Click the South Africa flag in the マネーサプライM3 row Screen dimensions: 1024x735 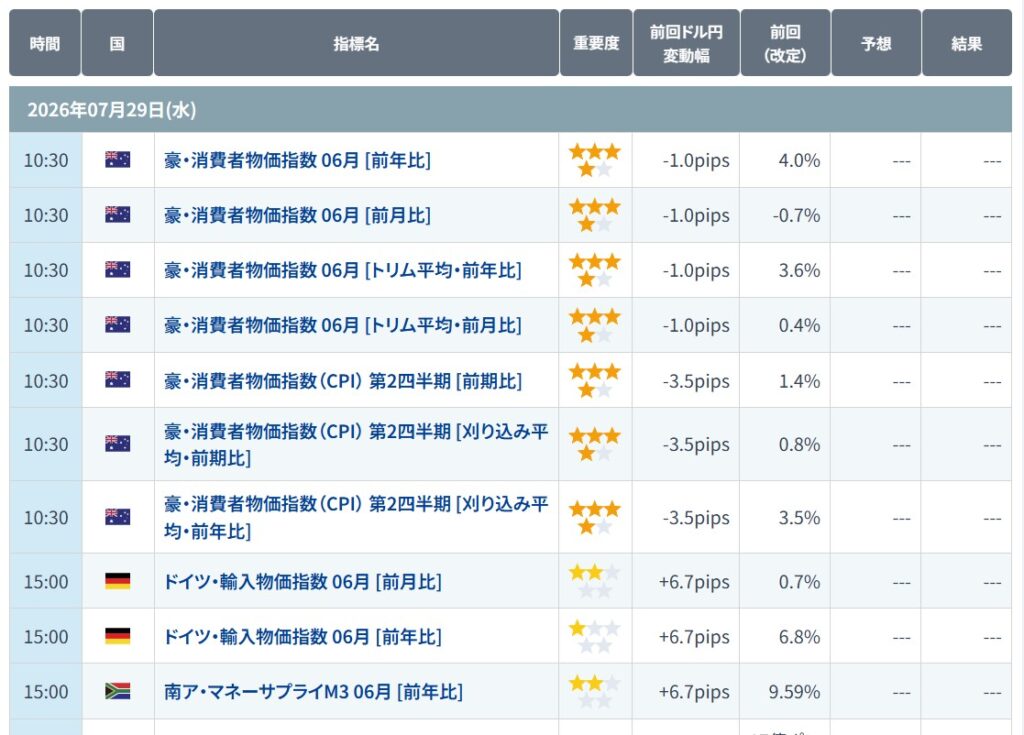[x=118, y=691]
